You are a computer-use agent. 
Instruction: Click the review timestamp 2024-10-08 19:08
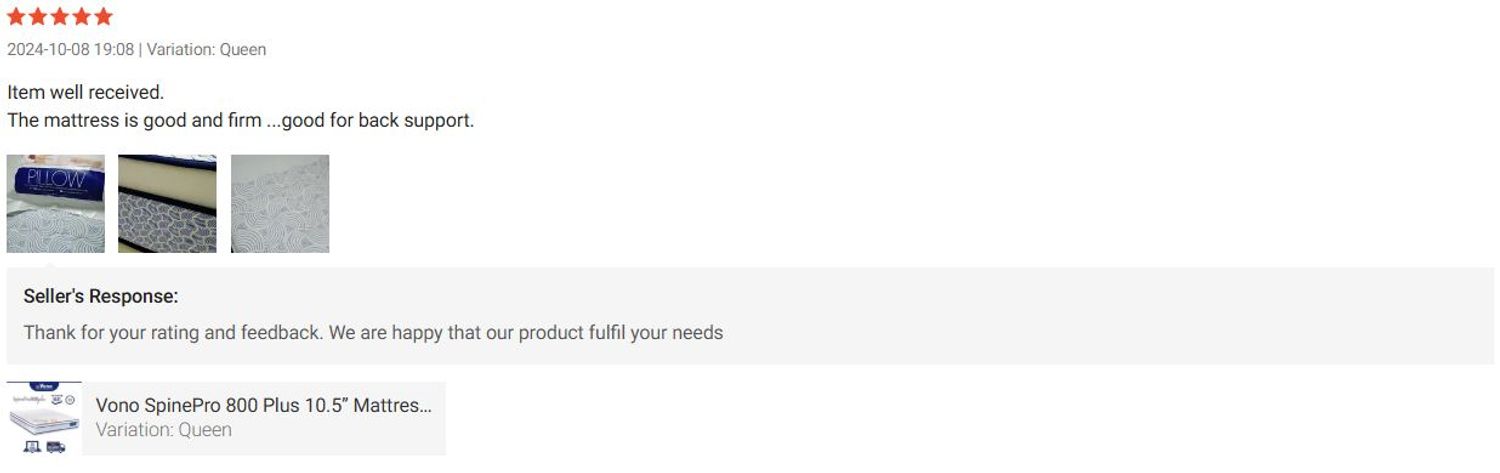point(69,49)
